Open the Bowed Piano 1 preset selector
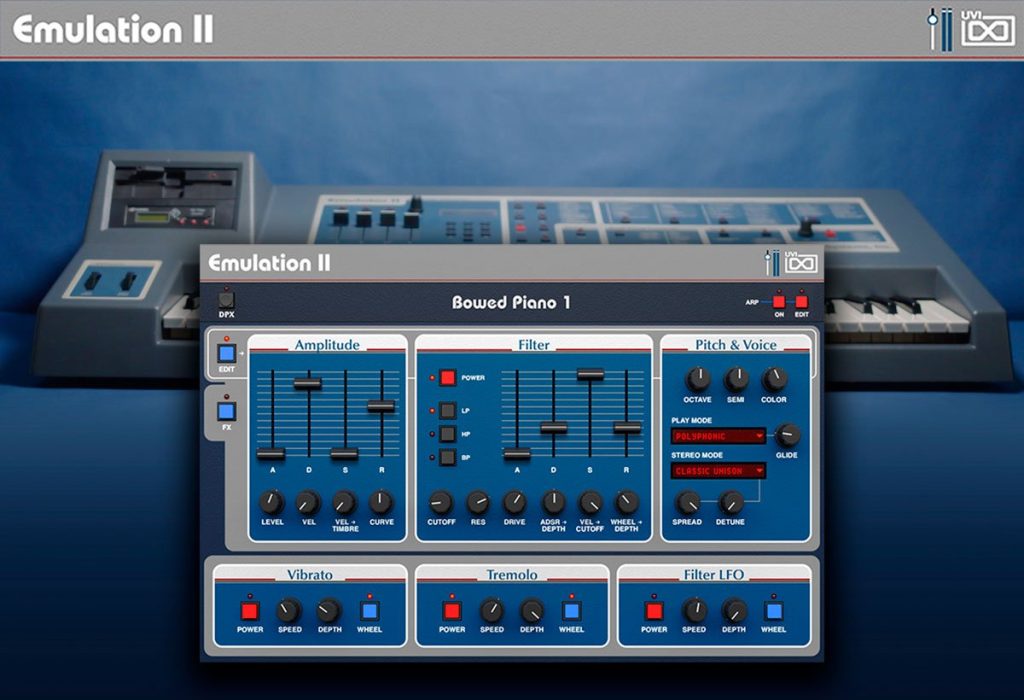Image resolution: width=1024 pixels, height=700 pixels. [511, 302]
